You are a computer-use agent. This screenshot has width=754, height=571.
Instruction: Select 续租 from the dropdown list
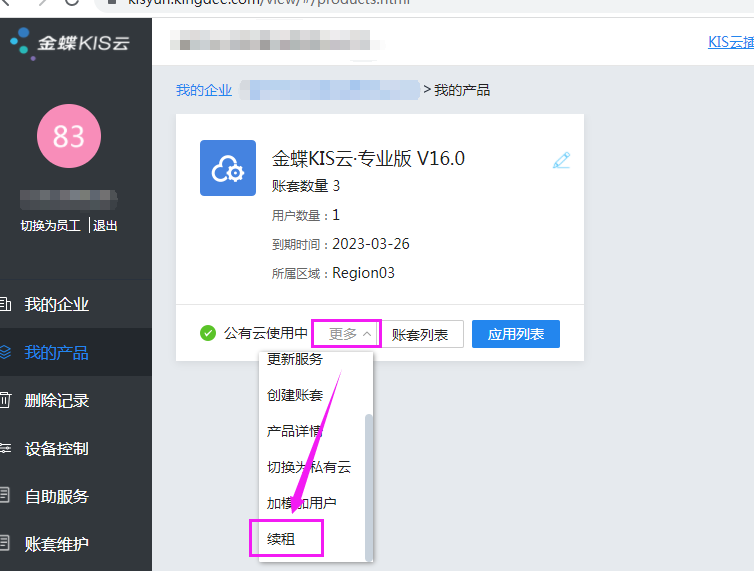(286, 539)
